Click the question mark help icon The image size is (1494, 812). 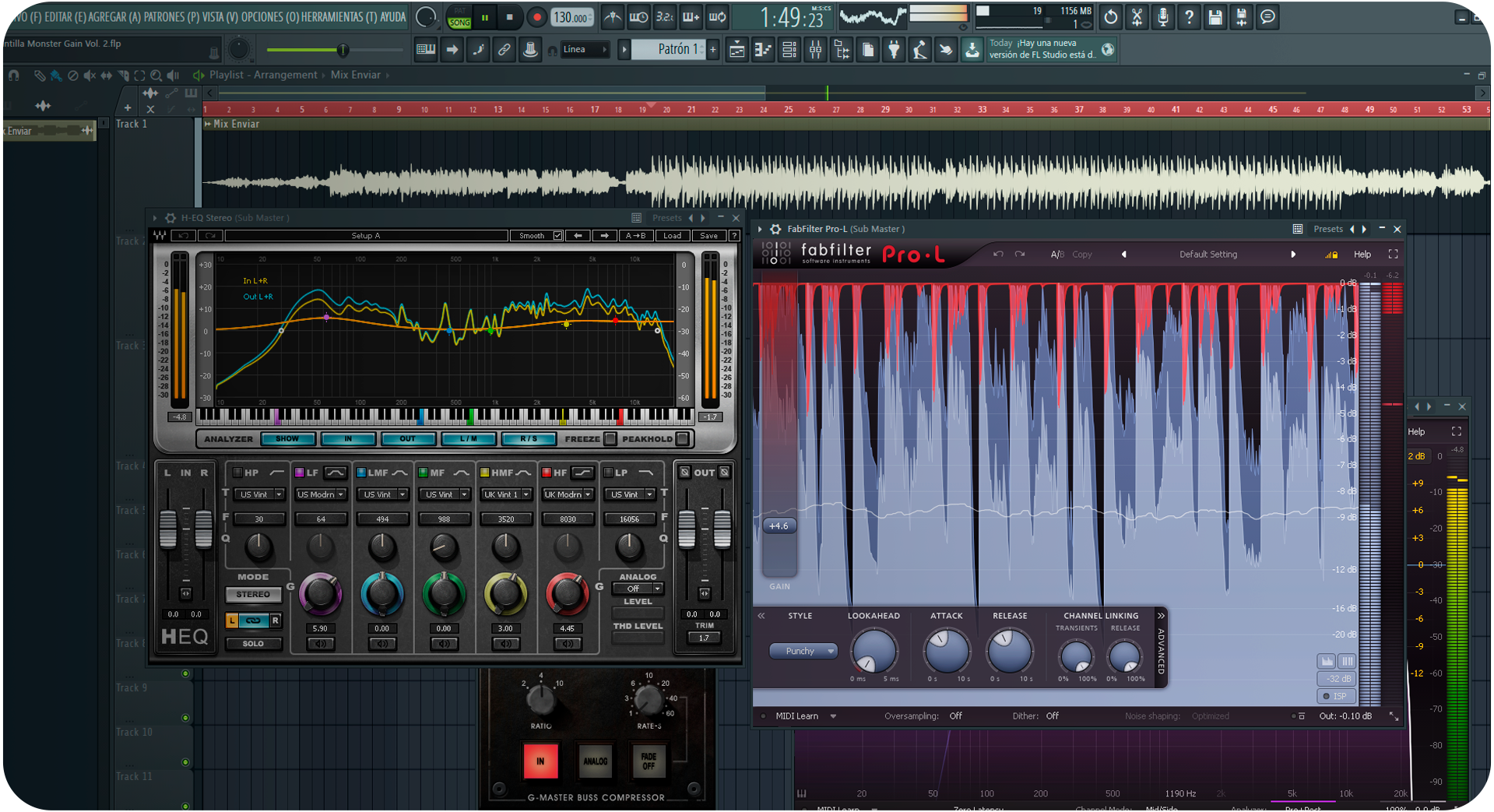[x=1189, y=17]
